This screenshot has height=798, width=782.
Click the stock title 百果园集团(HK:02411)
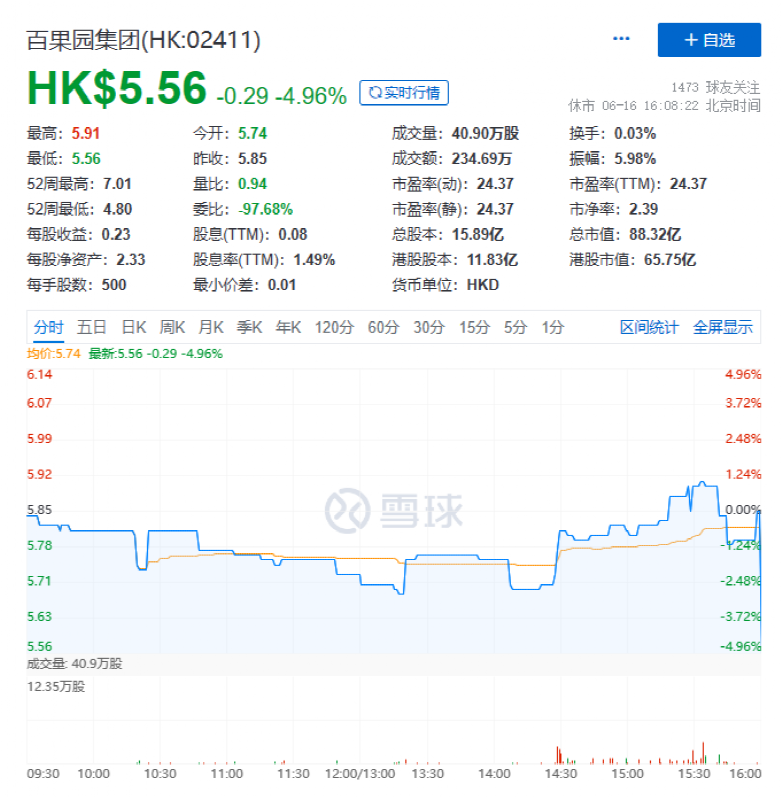click(143, 40)
